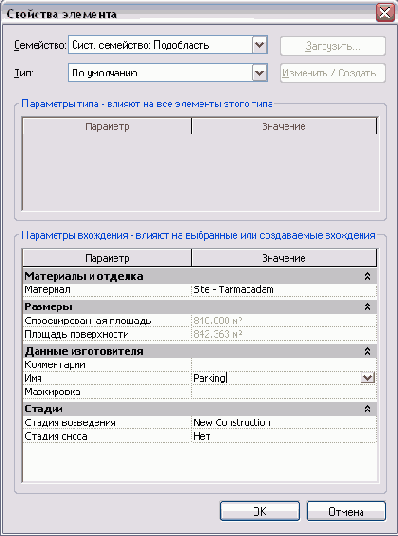The height and width of the screenshot is (536, 398).
Task: Click the 810.000 m² projected area value
Action: (218, 321)
